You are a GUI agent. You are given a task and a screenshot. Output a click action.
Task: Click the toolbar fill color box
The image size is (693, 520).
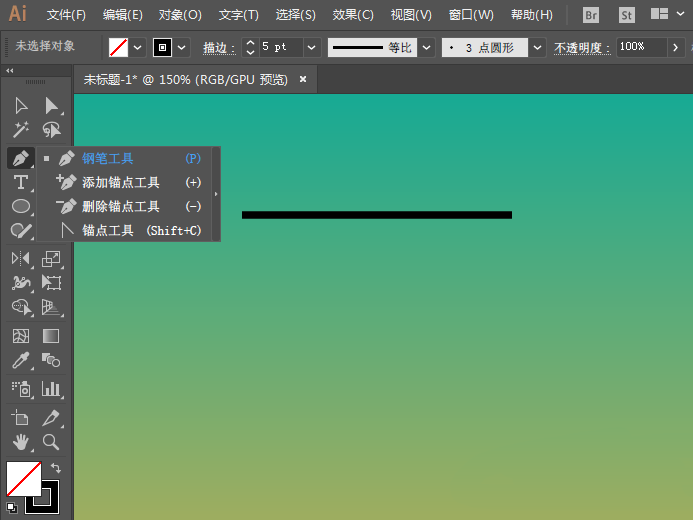[24, 479]
